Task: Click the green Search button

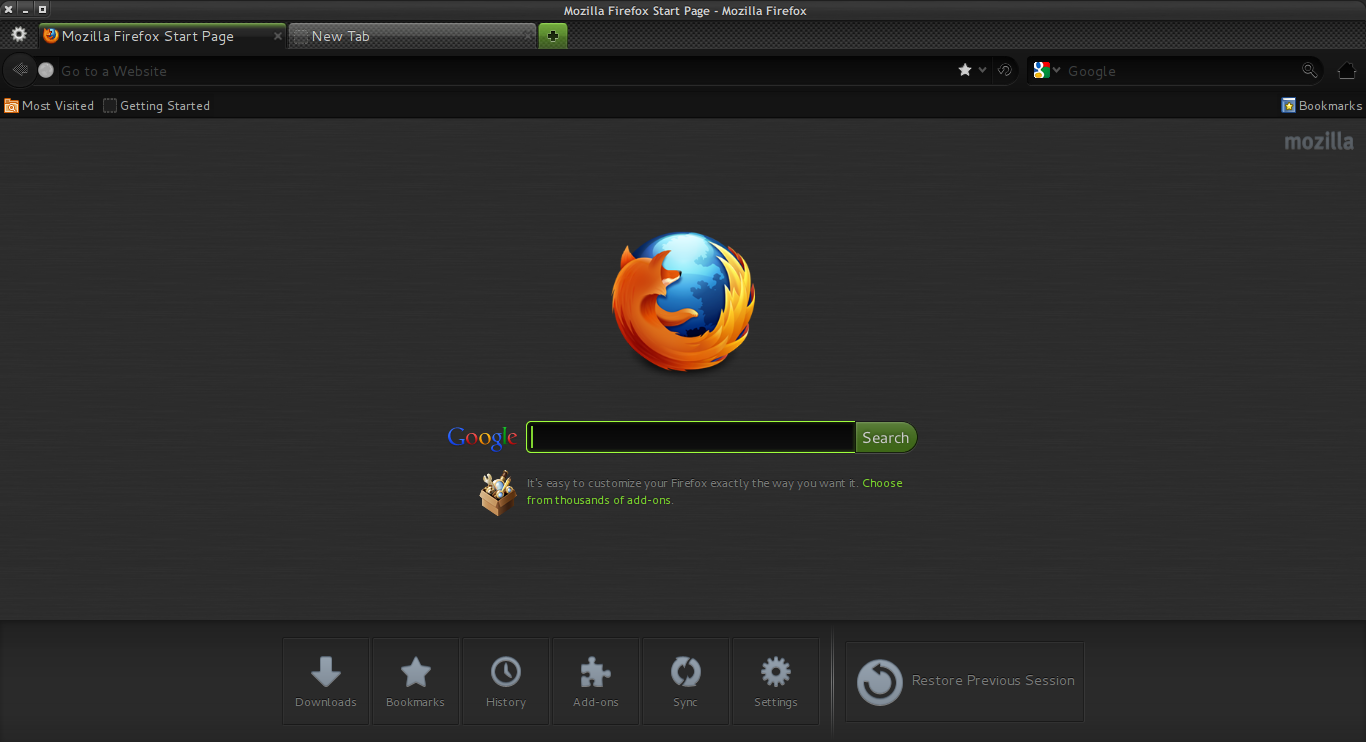Action: [x=886, y=437]
